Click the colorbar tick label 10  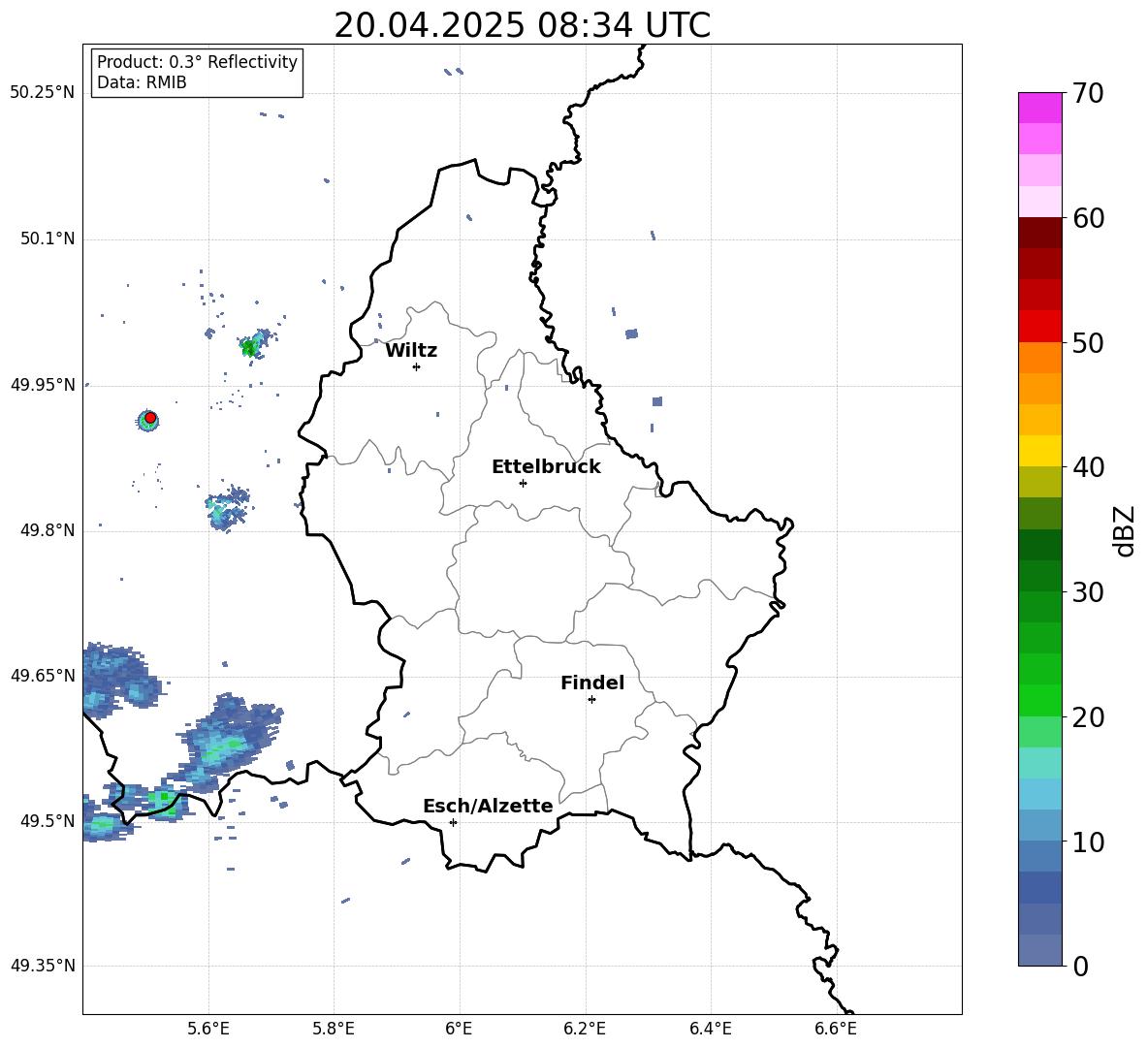pyautogui.click(x=1088, y=842)
